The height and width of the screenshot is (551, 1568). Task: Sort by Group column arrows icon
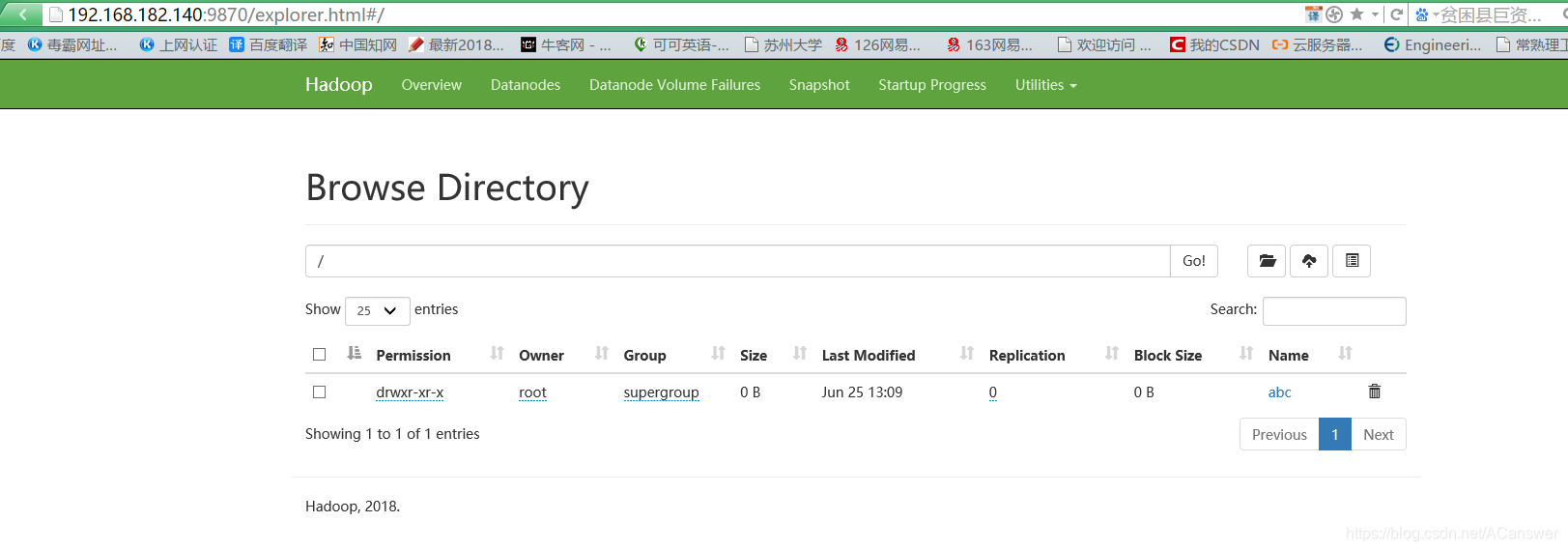coord(718,354)
